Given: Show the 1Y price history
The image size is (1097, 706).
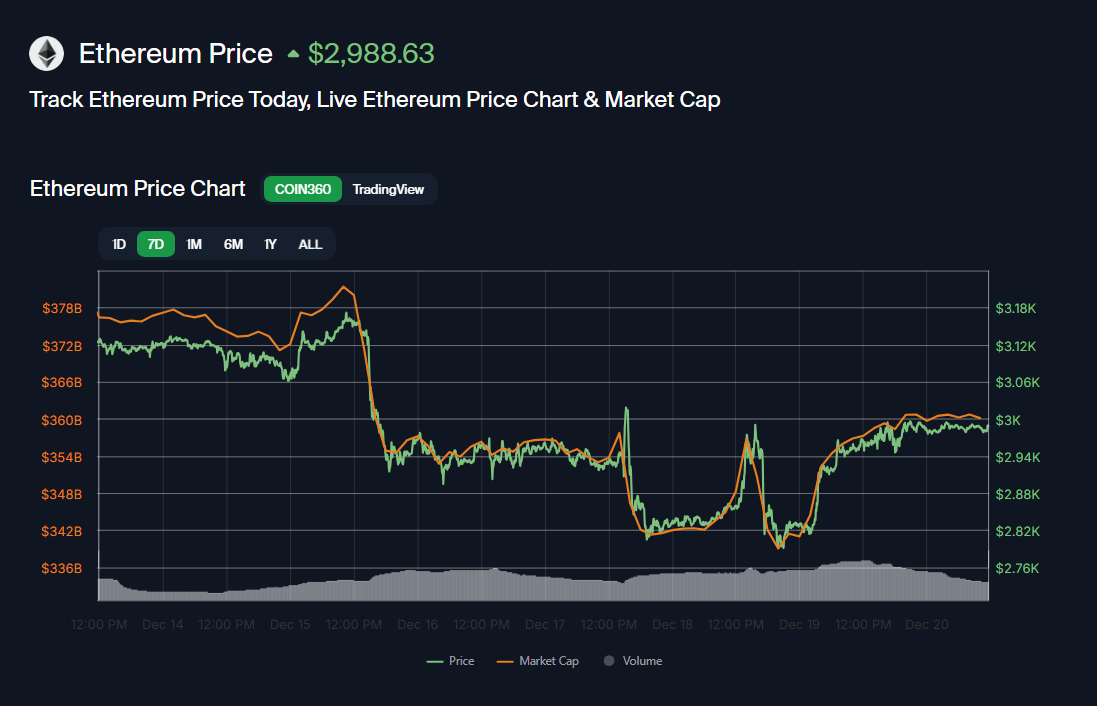Looking at the screenshot, I should (270, 243).
